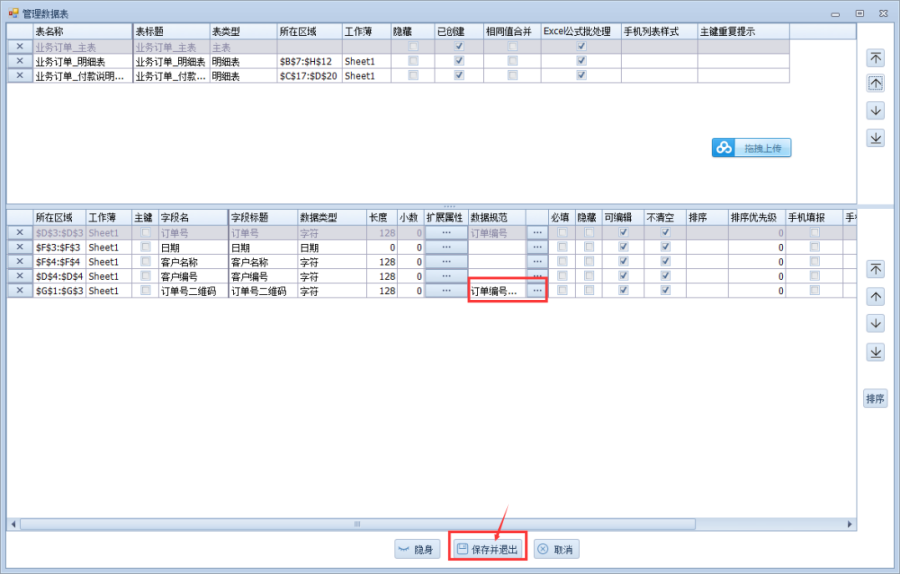Open 数据类型 cell of 客户编号 row
Screen dimensions: 900x574
point(331,276)
